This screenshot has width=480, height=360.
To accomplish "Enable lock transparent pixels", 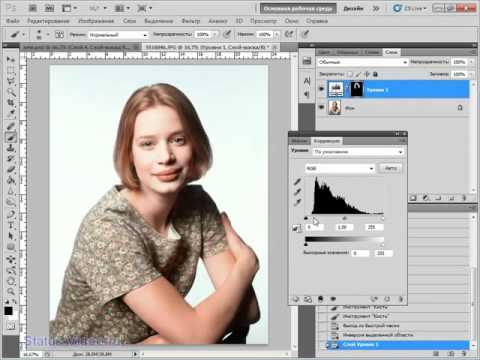I will (x=350, y=74).
